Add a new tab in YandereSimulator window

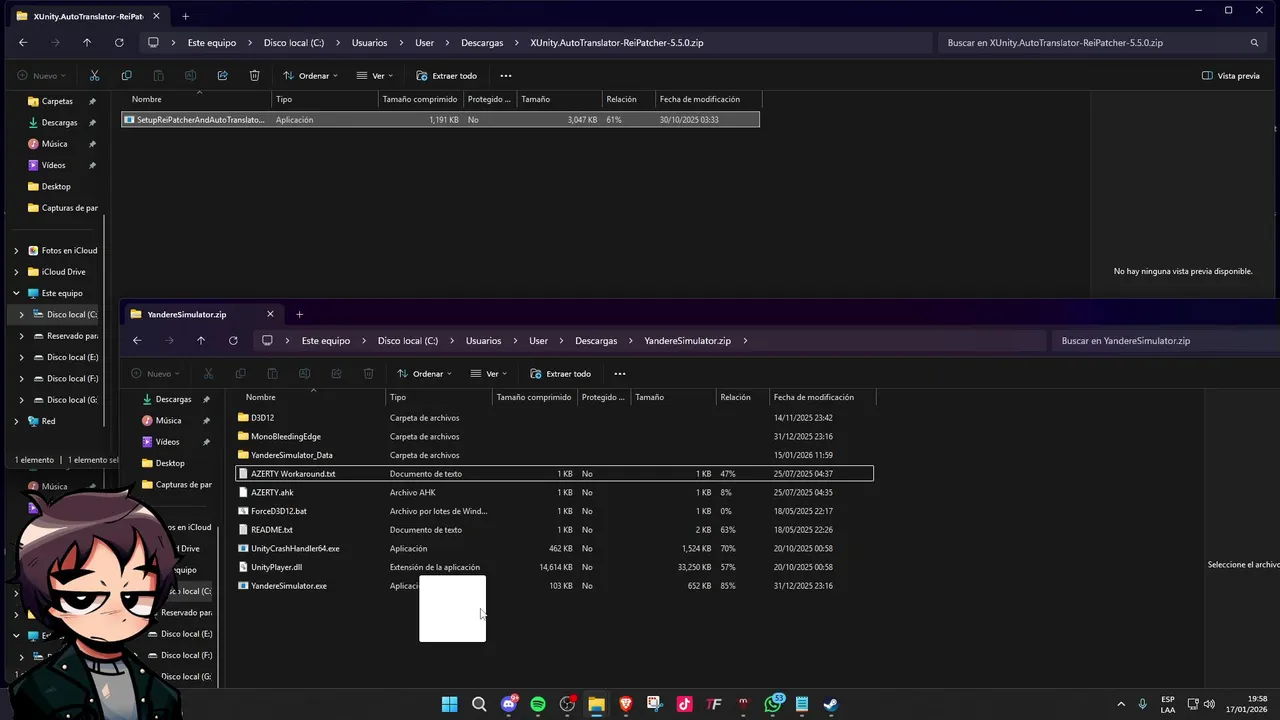coord(299,314)
